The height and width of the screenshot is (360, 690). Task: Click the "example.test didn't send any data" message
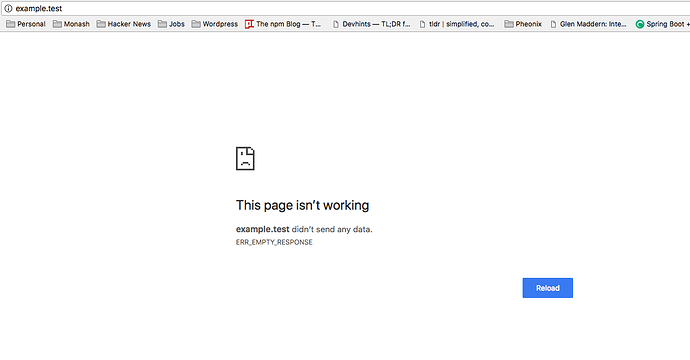(304, 229)
